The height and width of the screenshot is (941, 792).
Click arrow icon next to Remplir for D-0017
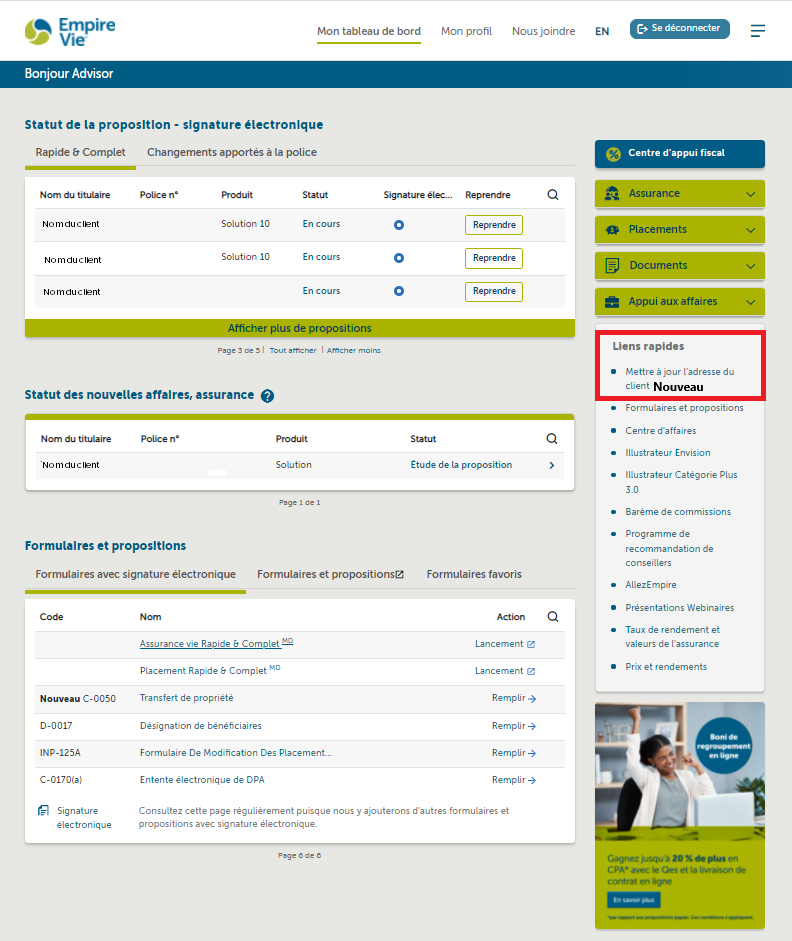pyautogui.click(x=532, y=726)
